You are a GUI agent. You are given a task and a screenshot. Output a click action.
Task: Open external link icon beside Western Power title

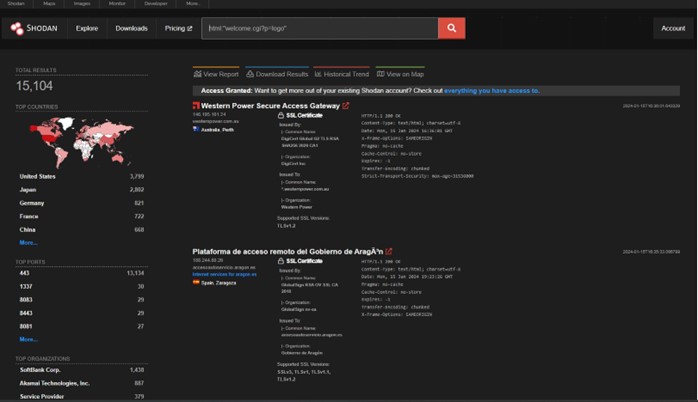(345, 106)
